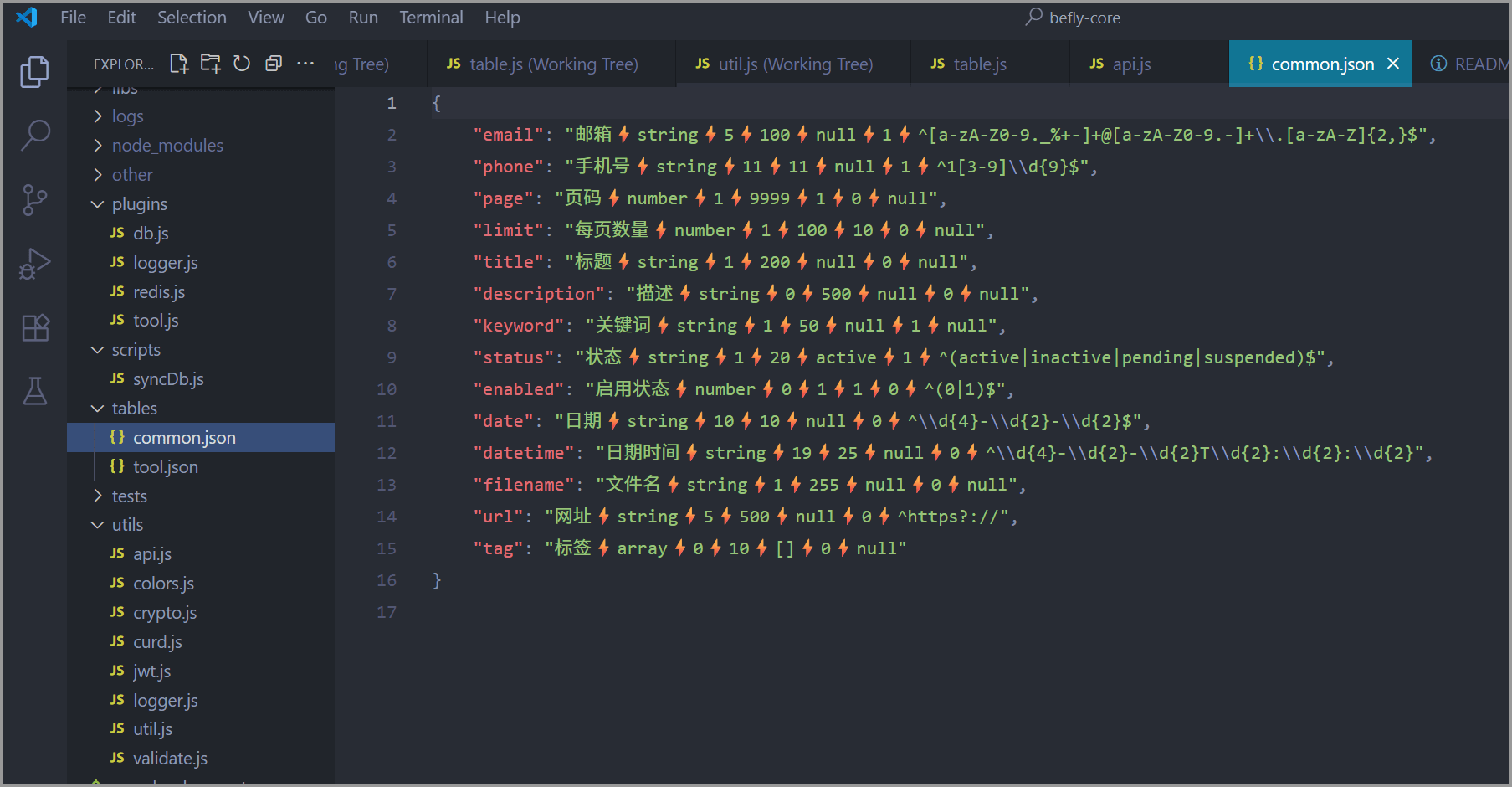The image size is (1512, 787).
Task: Expand the node_modules folder
Action: click(167, 146)
